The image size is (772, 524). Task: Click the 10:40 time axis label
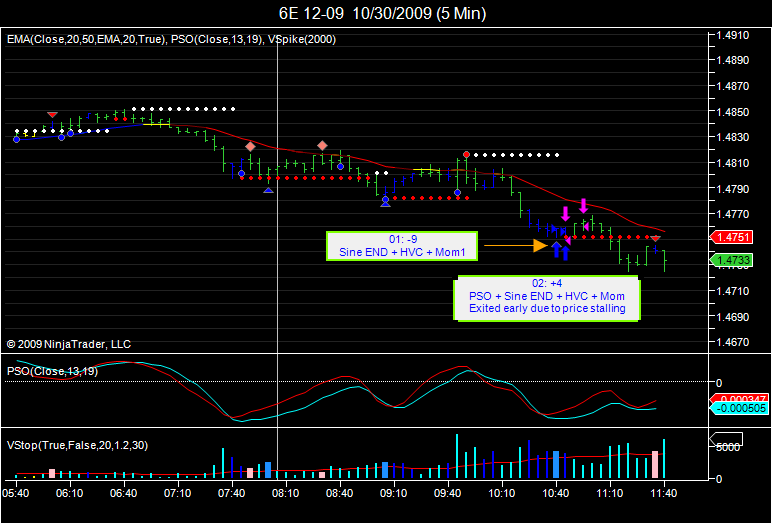[x=556, y=492]
